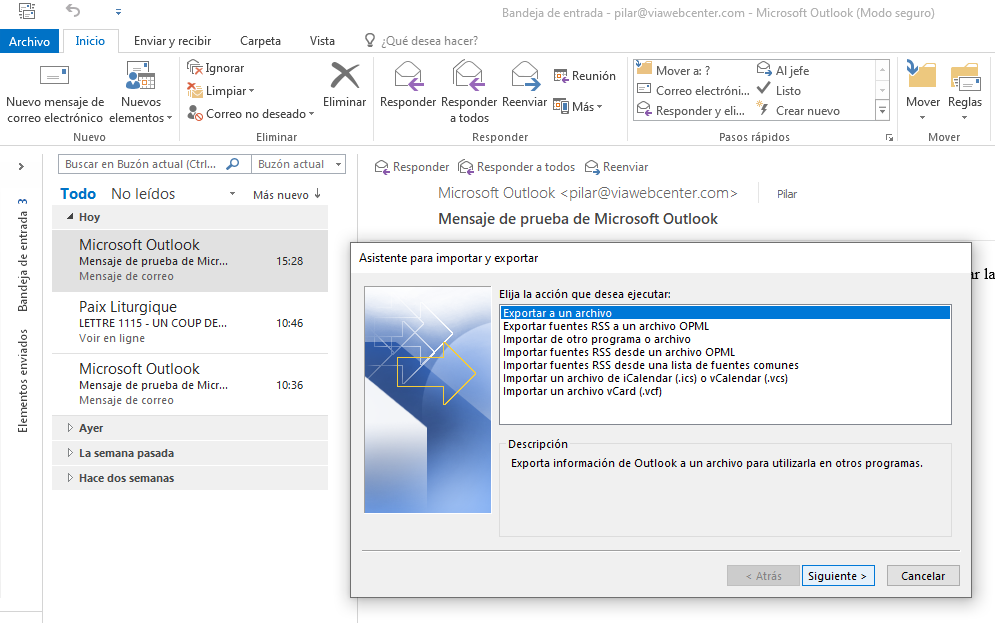Click the Reunión reply icon
Image resolution: width=995 pixels, height=623 pixels.
tap(584, 75)
